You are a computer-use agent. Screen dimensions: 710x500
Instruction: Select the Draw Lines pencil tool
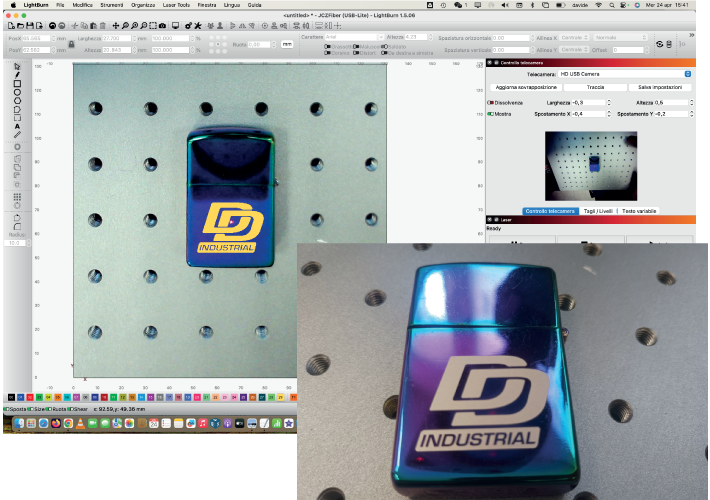(17, 75)
